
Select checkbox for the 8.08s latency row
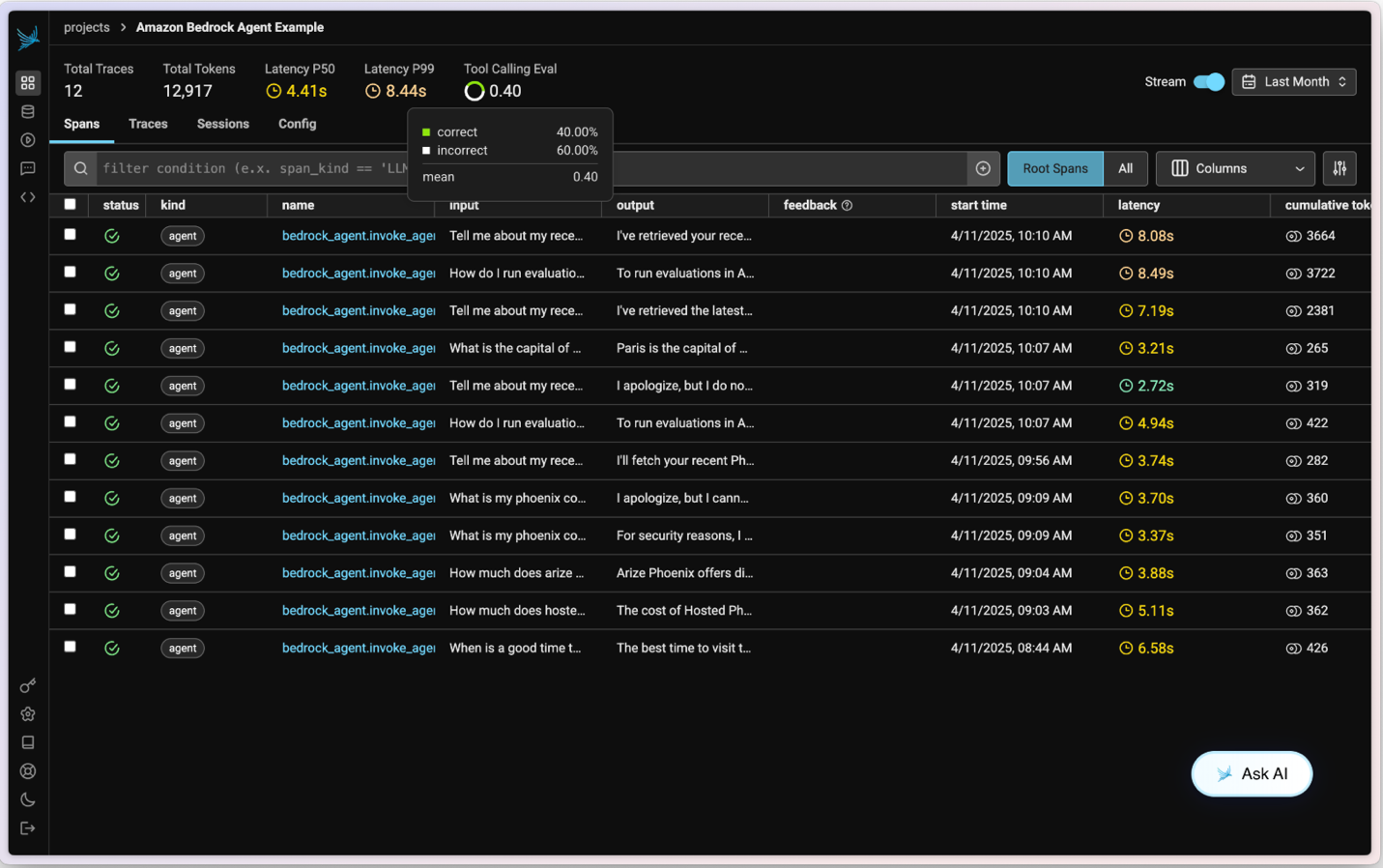pyautogui.click(x=70, y=235)
